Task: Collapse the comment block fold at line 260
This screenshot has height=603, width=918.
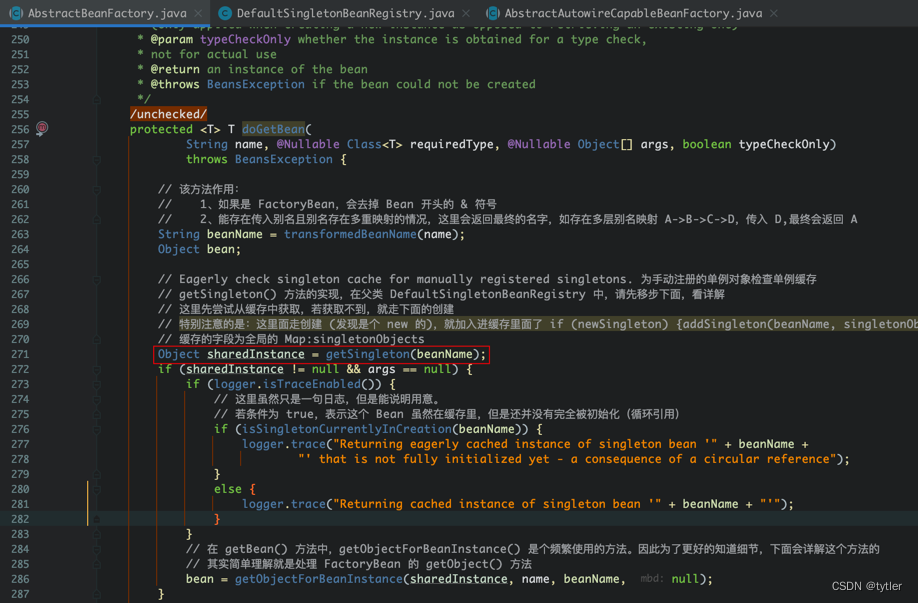Action: (x=97, y=190)
